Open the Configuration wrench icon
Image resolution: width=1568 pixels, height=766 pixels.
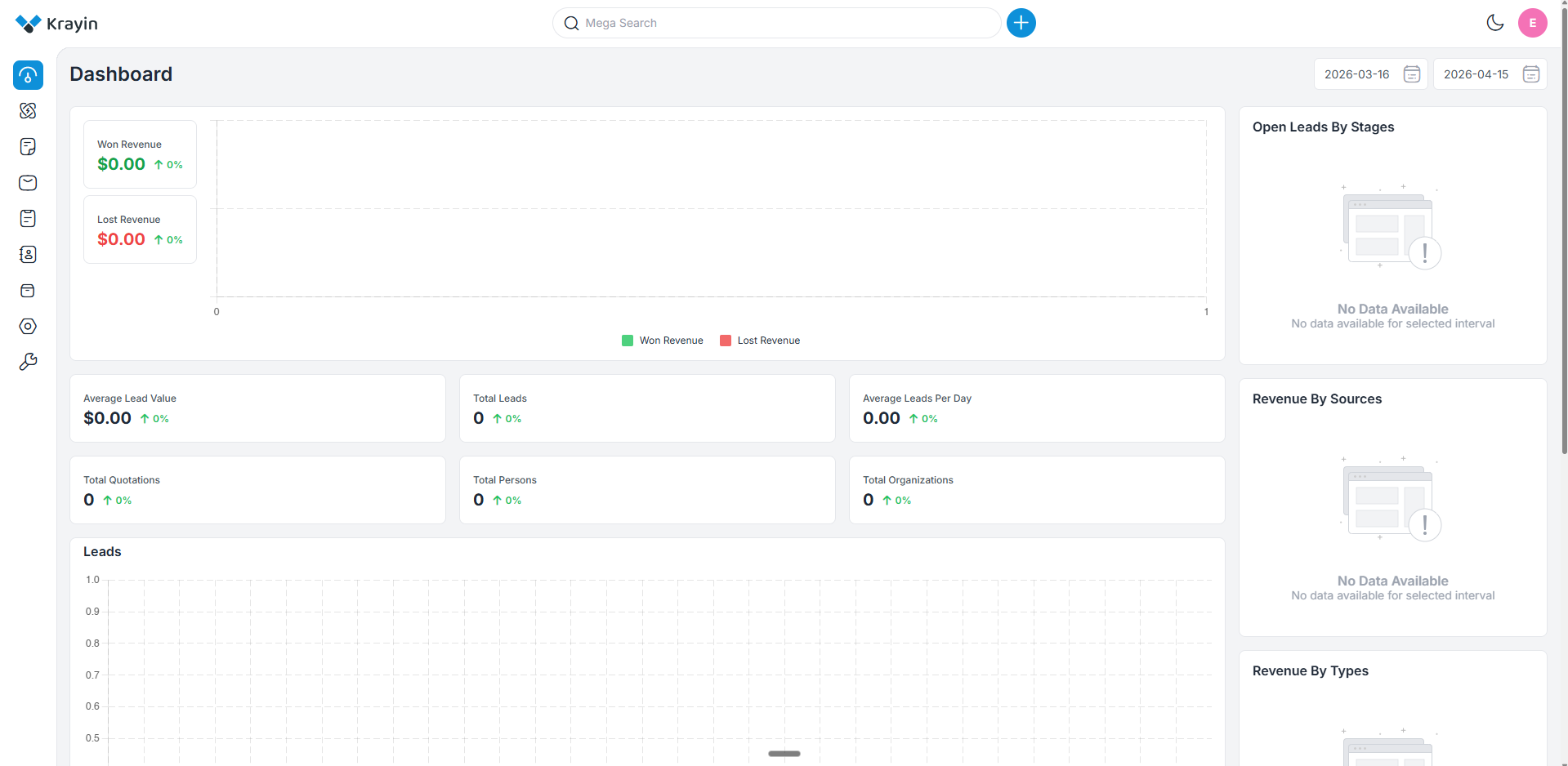(28, 361)
